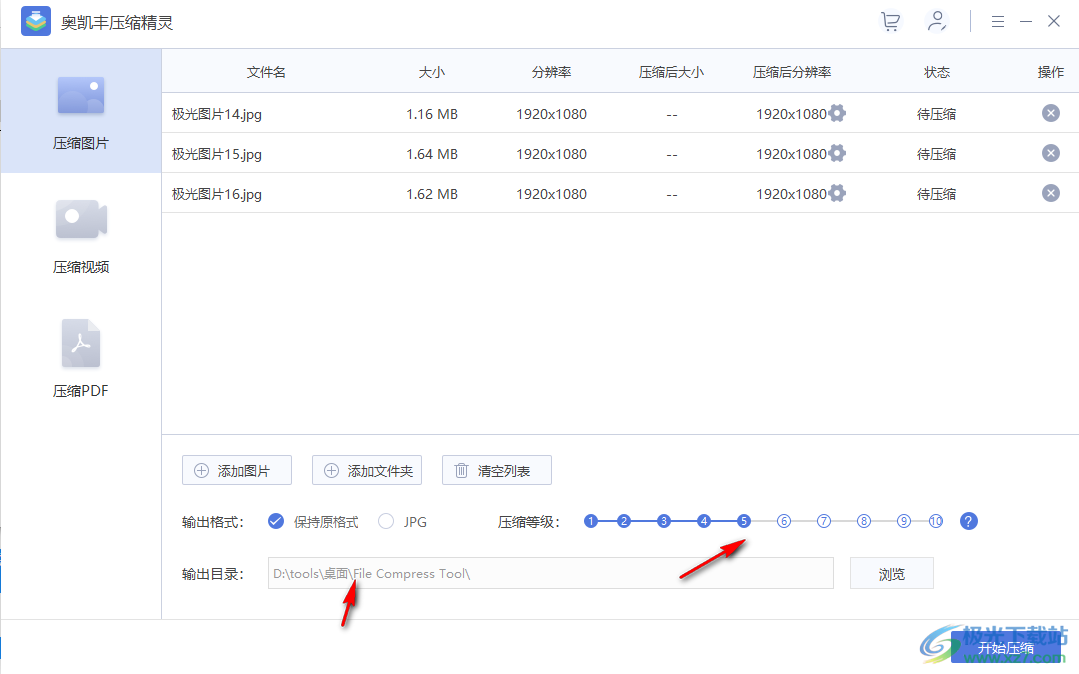Click the 1.64 MB size cell
This screenshot has width=1079, height=674.
[431, 154]
